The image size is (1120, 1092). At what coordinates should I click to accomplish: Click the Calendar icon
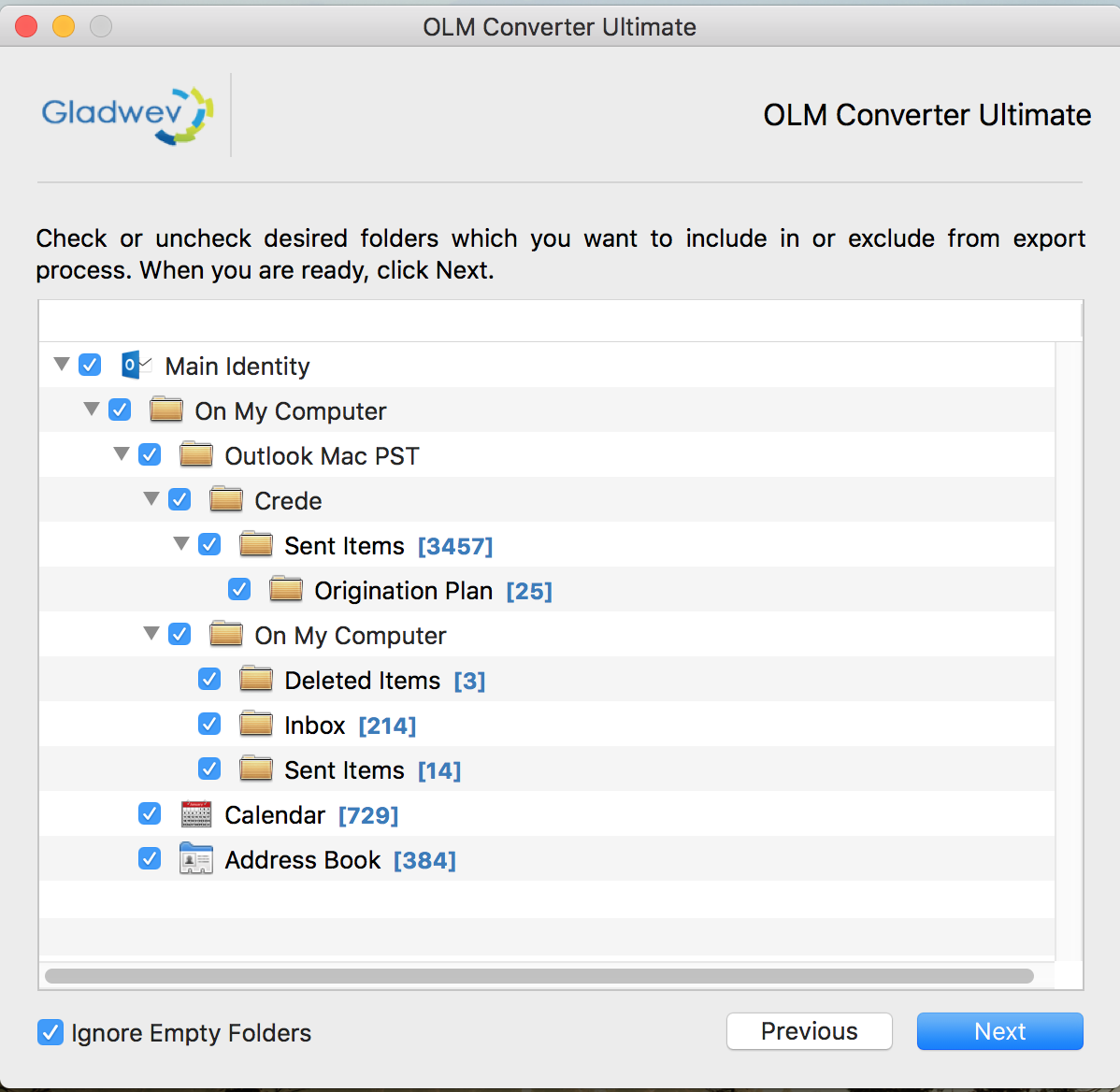pyautogui.click(x=196, y=814)
